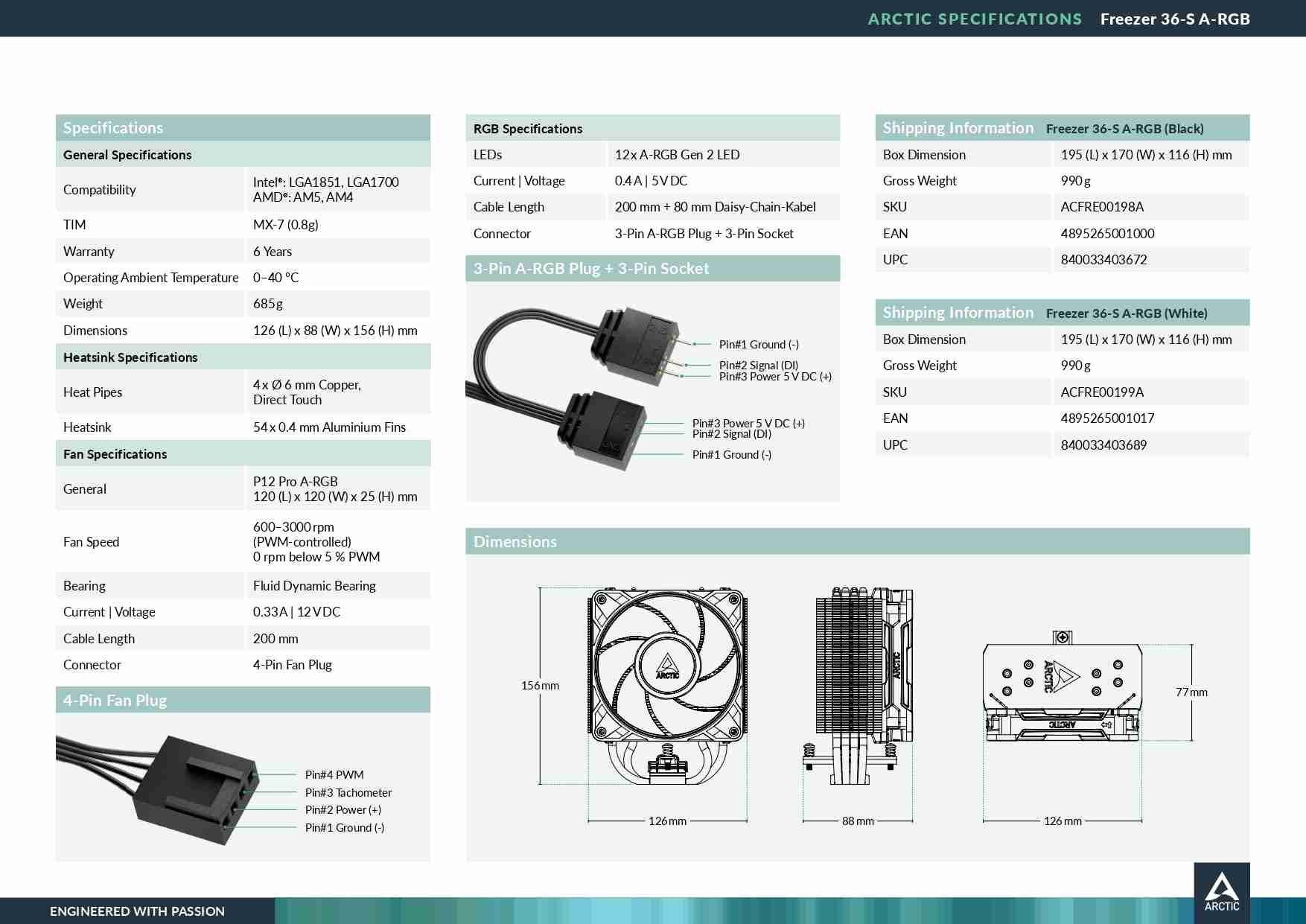
Task: Select the temperature range "0–40 °C"
Action: [x=276, y=278]
